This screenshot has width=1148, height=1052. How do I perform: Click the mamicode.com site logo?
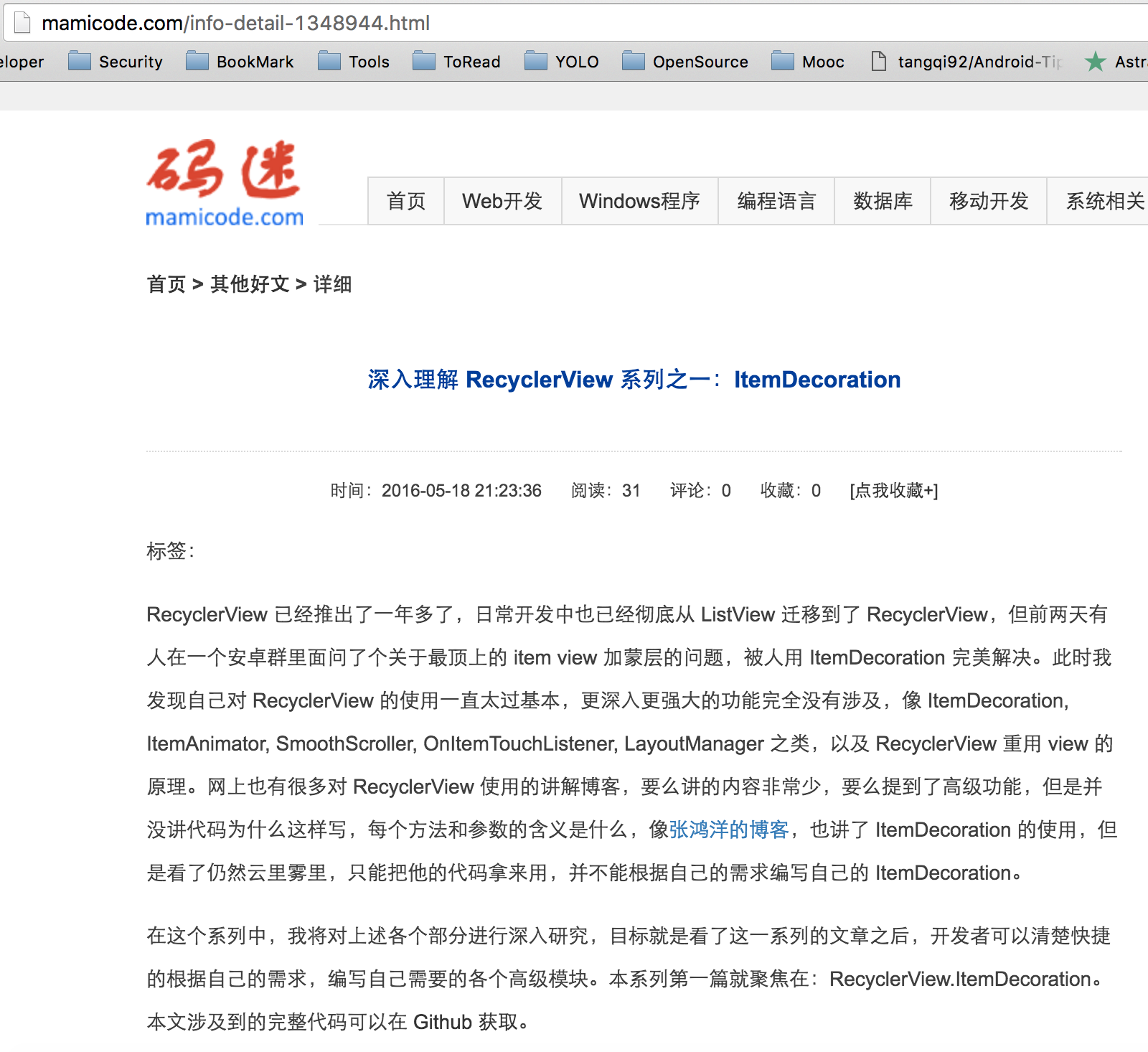point(225,184)
